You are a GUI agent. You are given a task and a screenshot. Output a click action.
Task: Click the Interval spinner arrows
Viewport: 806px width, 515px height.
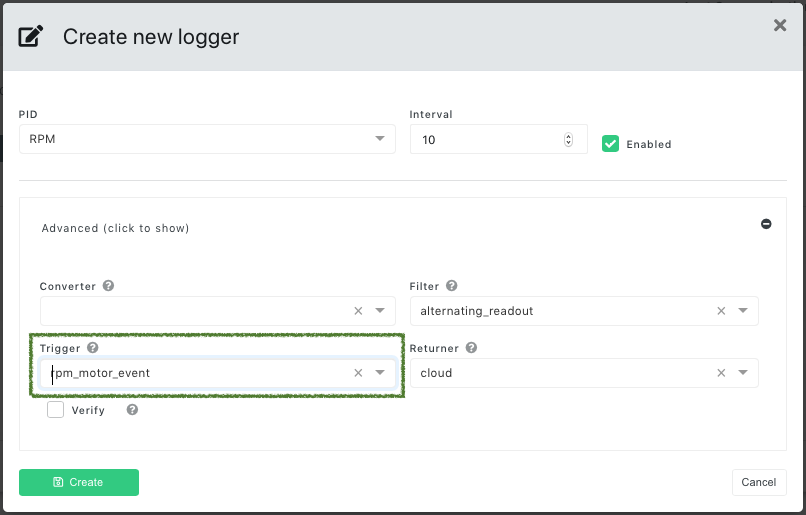pos(568,139)
